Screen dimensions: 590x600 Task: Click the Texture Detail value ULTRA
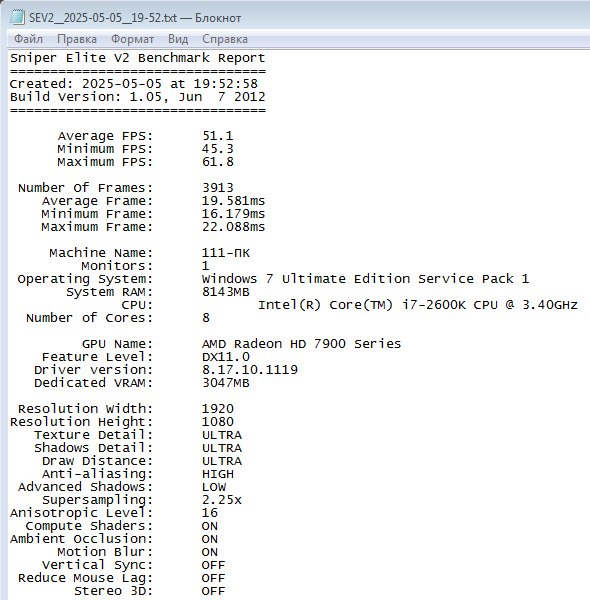222,435
